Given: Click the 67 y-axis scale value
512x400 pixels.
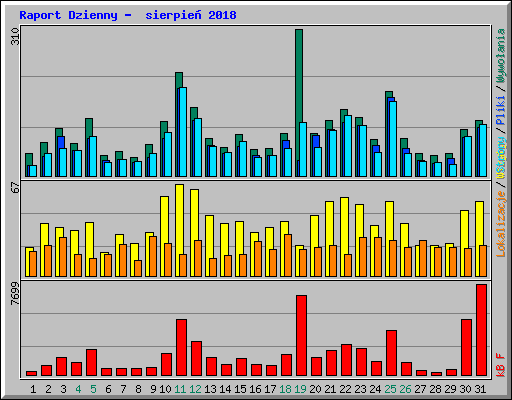Looking at the screenshot, I should [15, 188].
